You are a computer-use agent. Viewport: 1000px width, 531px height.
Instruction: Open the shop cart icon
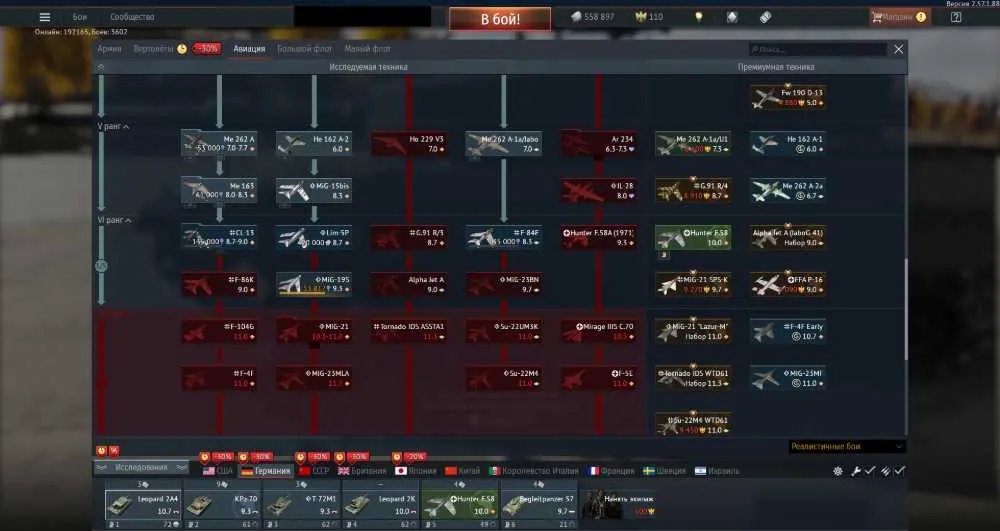877,17
